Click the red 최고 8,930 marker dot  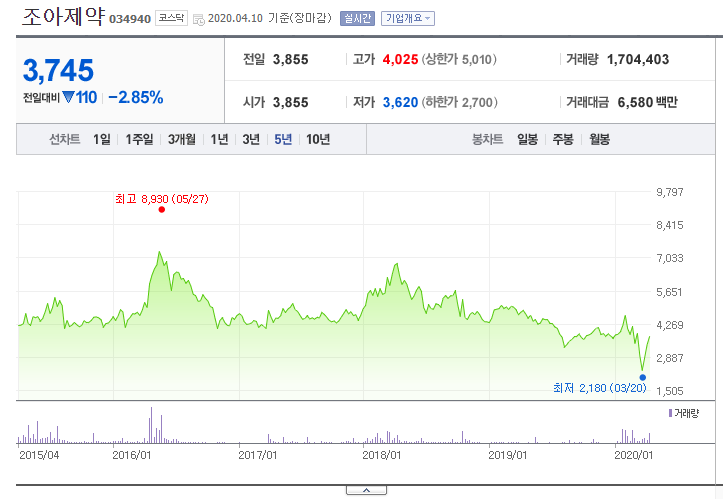point(161,210)
